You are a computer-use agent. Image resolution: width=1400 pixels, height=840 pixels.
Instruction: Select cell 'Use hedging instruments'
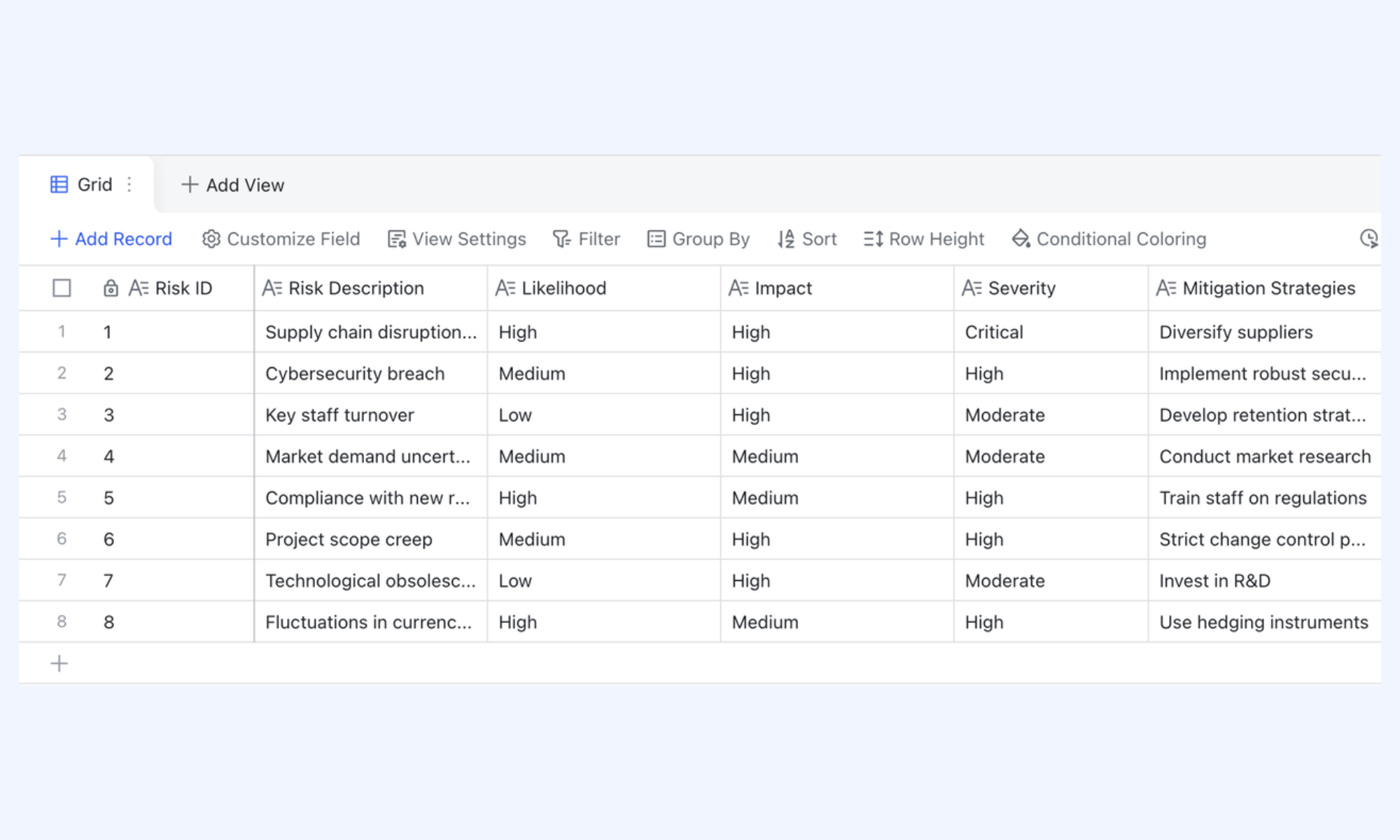click(x=1264, y=622)
